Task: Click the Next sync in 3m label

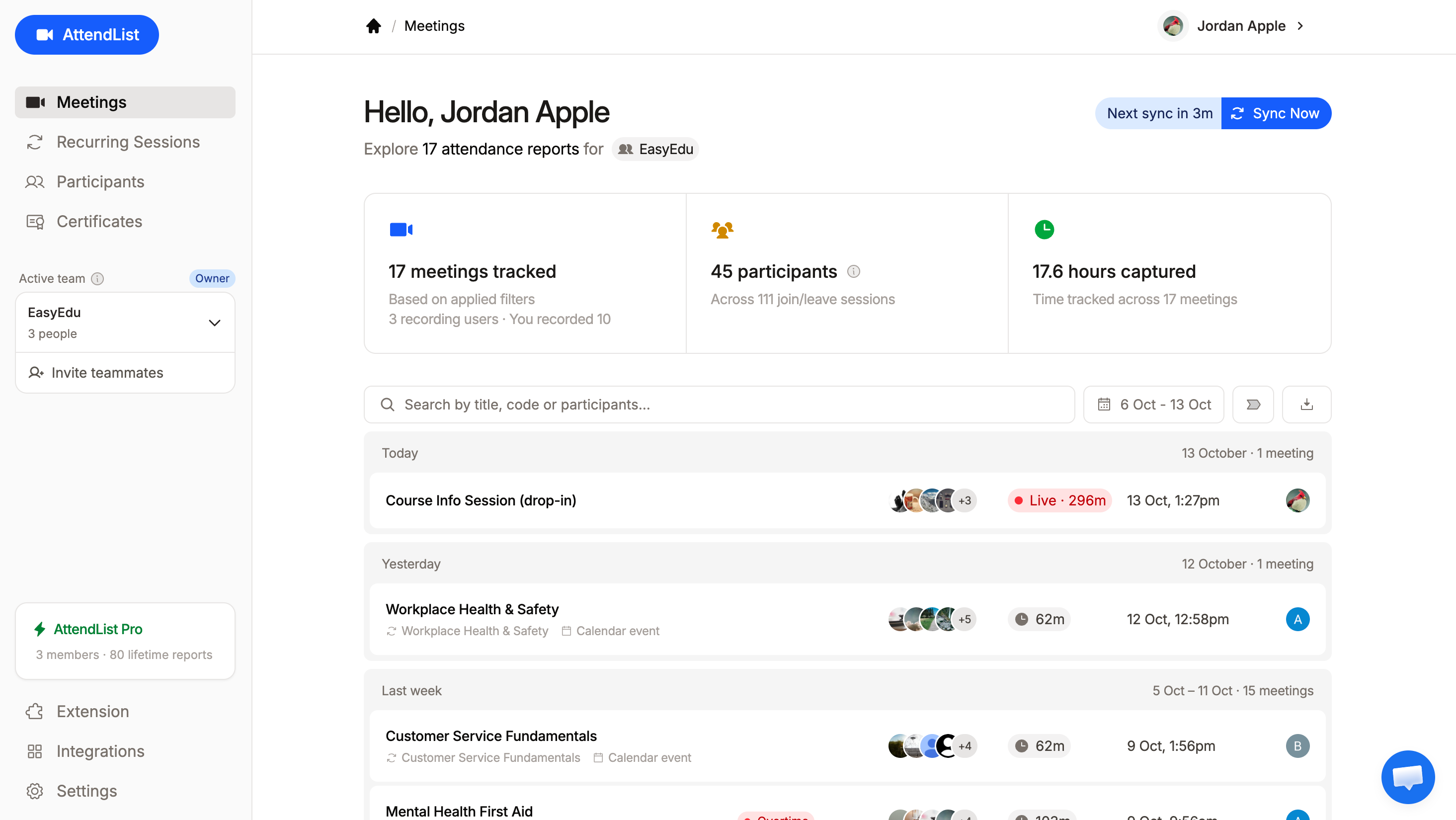Action: coord(1159,113)
